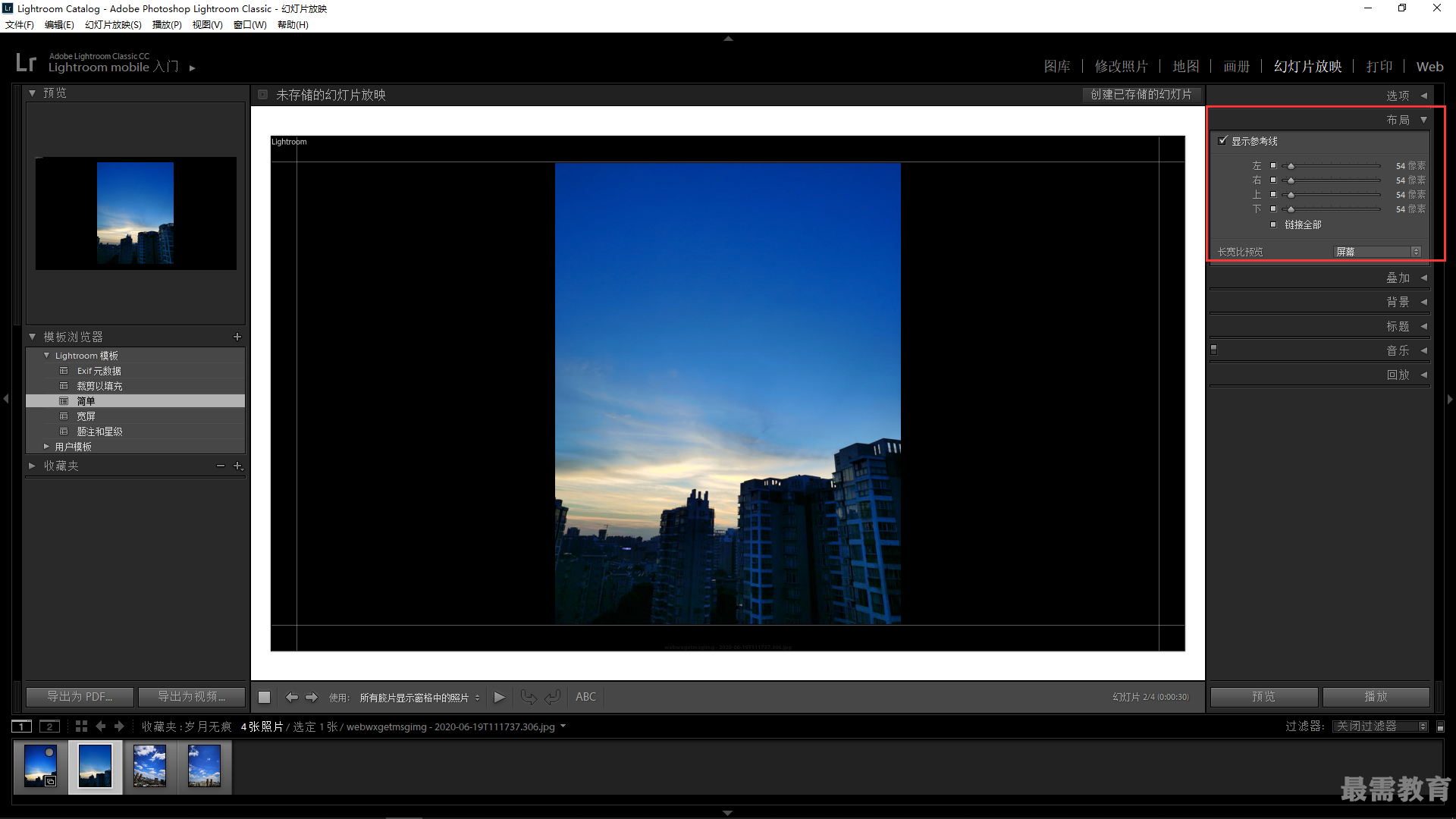The image size is (1456, 819).
Task: Click the stop slideshow square icon in toolbar
Action: click(264, 697)
